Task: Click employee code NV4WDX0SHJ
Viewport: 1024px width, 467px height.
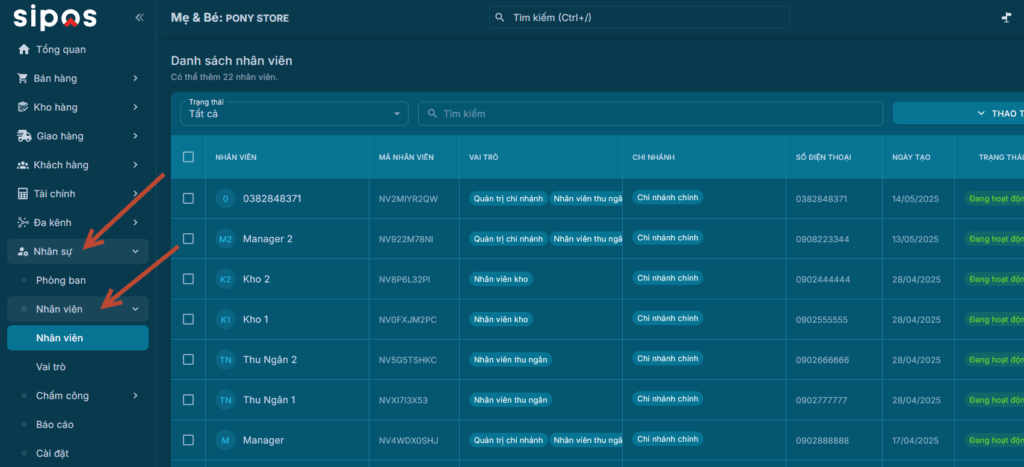Action: pyautogui.click(x=408, y=441)
